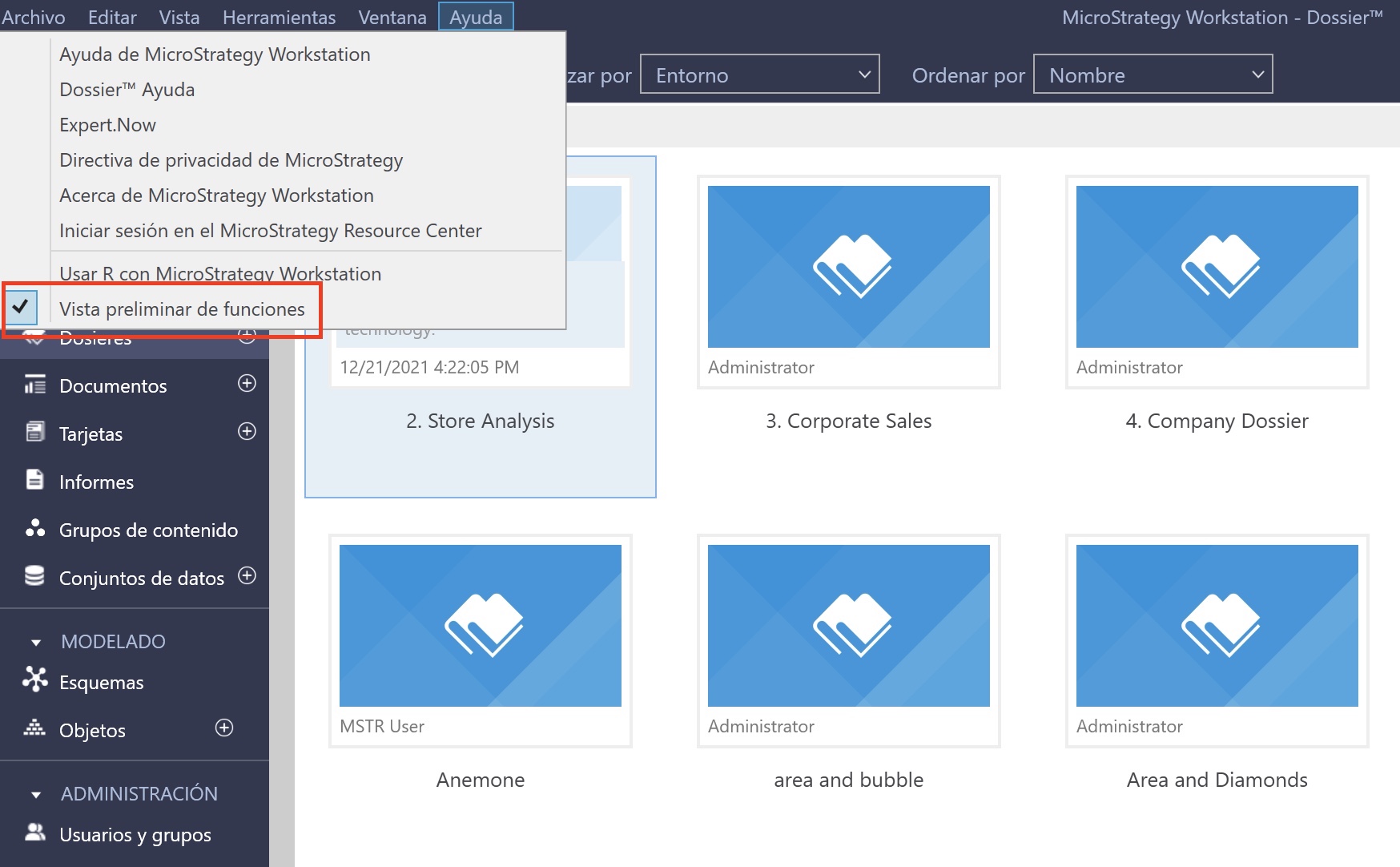Screen dimensions: 1400x867
Task: Open Objetos under Modelado
Action: click(92, 730)
